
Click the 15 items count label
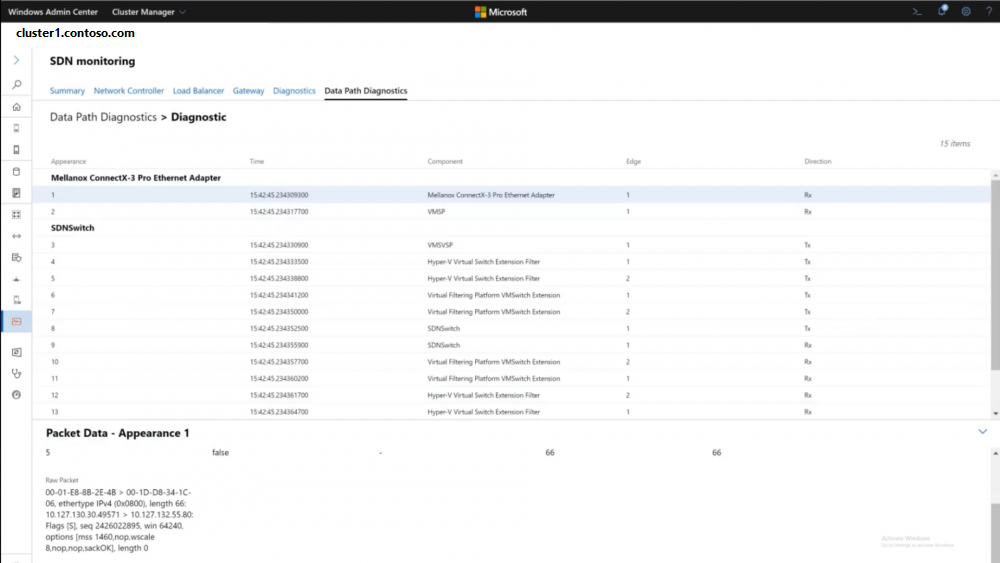click(955, 143)
